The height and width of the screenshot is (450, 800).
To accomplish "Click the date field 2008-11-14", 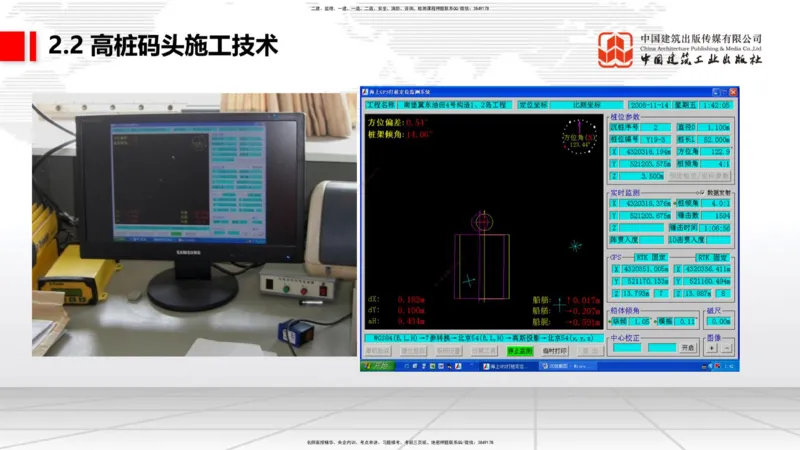I will coord(649,105).
